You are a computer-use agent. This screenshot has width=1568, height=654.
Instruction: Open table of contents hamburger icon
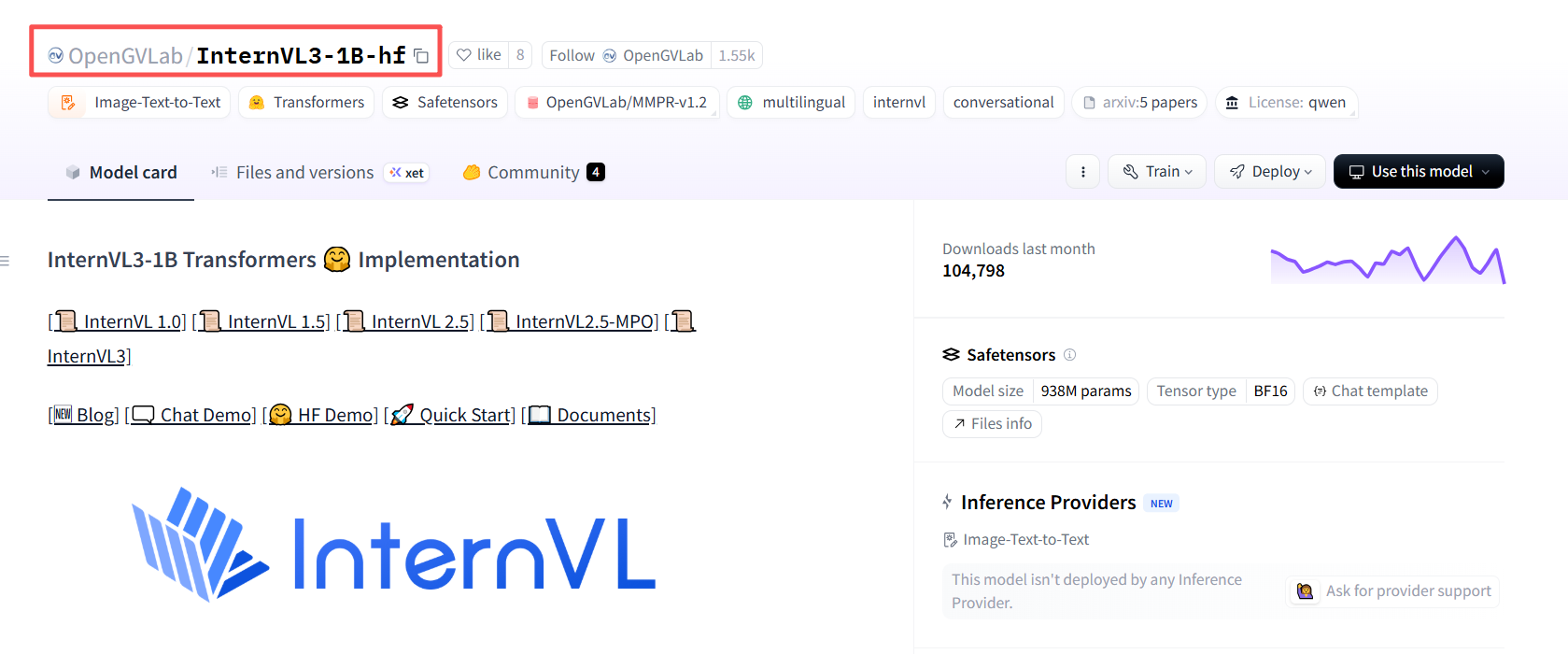tap(5, 261)
